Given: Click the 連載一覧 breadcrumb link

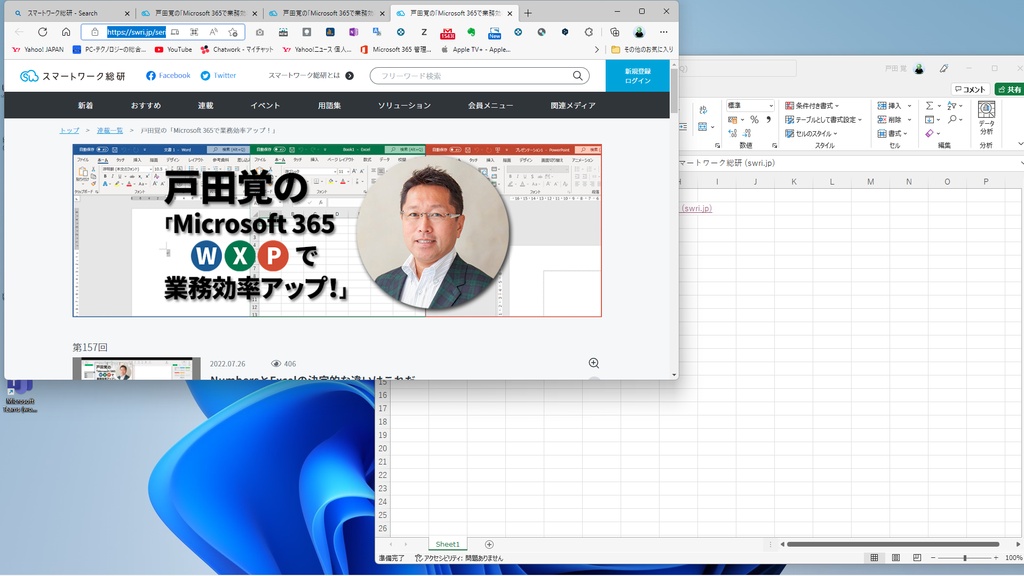Looking at the screenshot, I should (x=110, y=131).
